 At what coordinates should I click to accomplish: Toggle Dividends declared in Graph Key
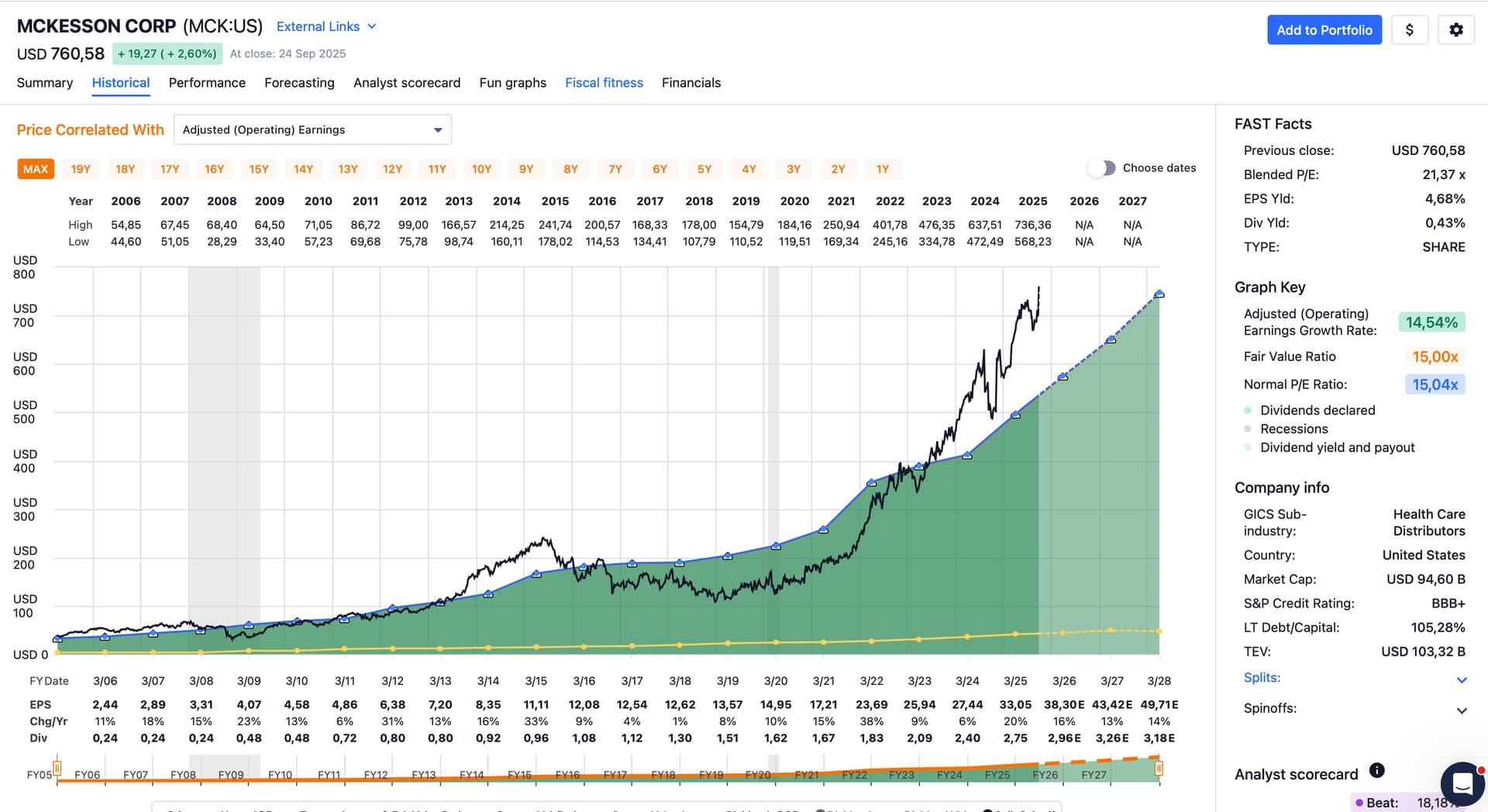[x=1317, y=411]
